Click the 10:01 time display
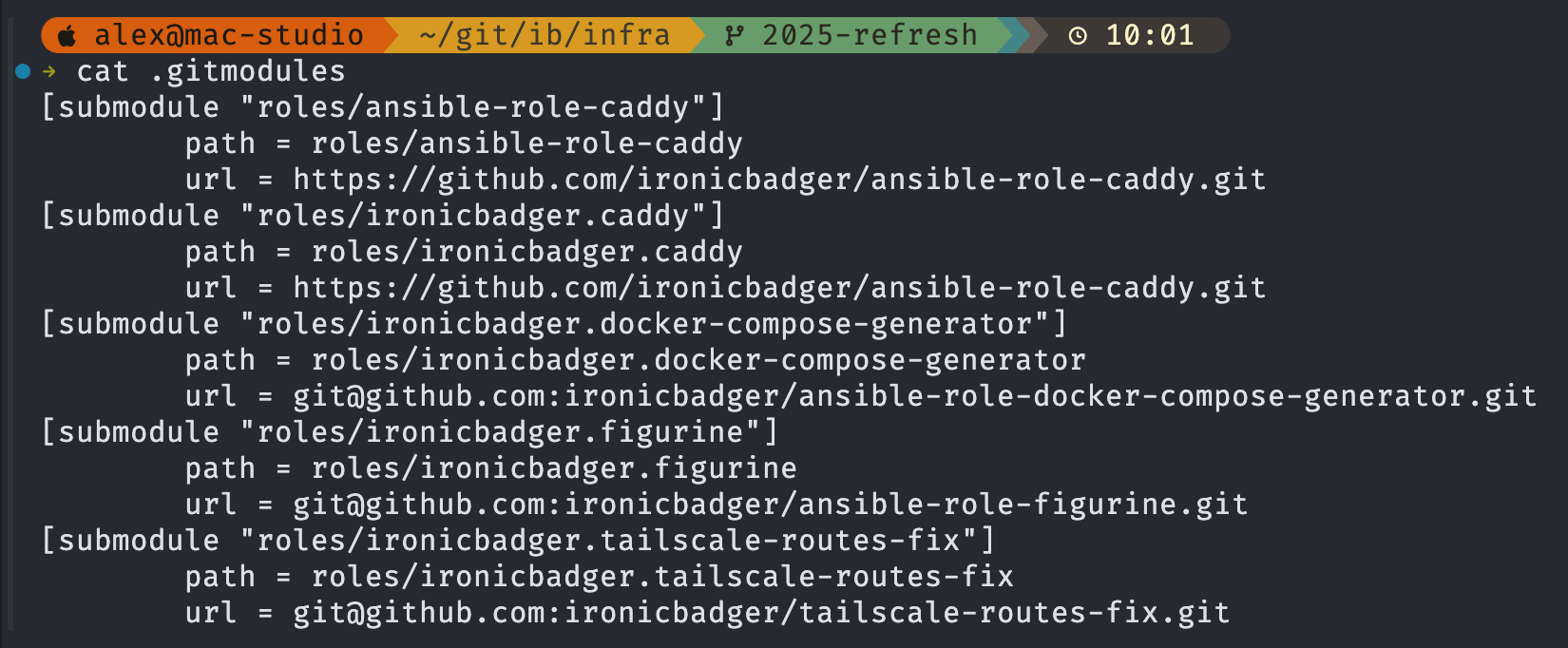This screenshot has width=1568, height=648. 1150,35
